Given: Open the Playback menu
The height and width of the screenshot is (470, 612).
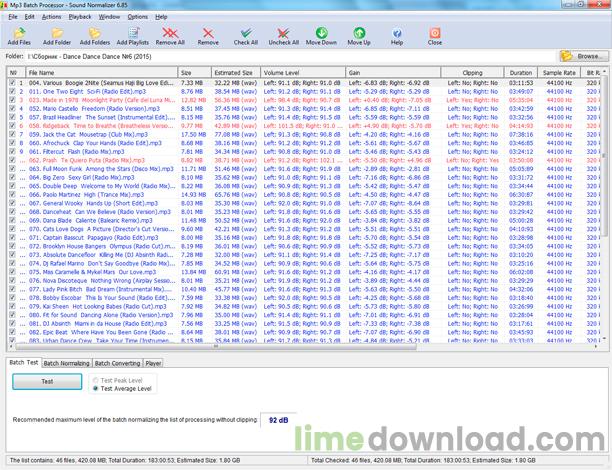Looking at the screenshot, I should 80,17.
